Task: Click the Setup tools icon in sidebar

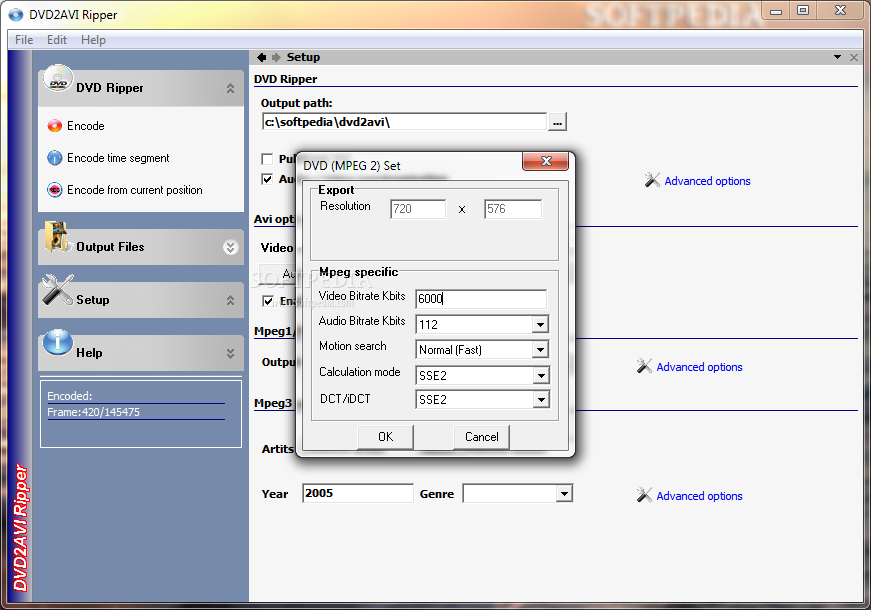Action: tap(58, 290)
